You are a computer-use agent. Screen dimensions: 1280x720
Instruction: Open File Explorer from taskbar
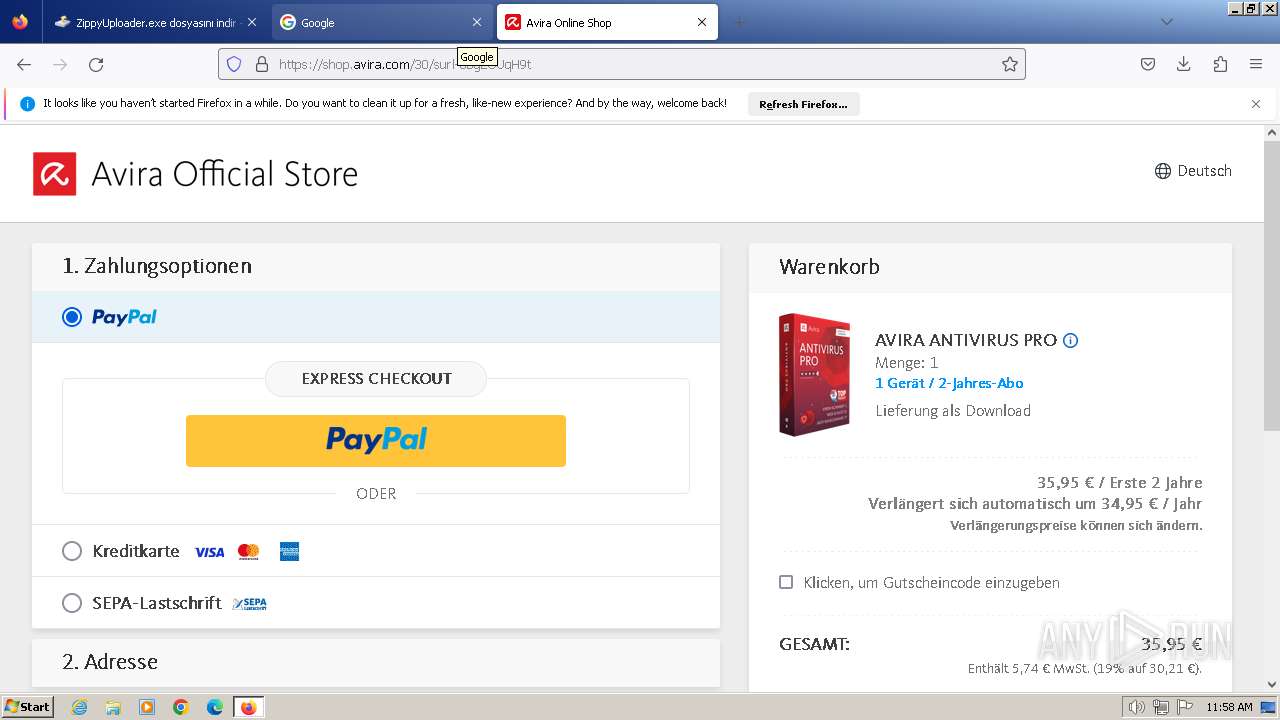(113, 707)
